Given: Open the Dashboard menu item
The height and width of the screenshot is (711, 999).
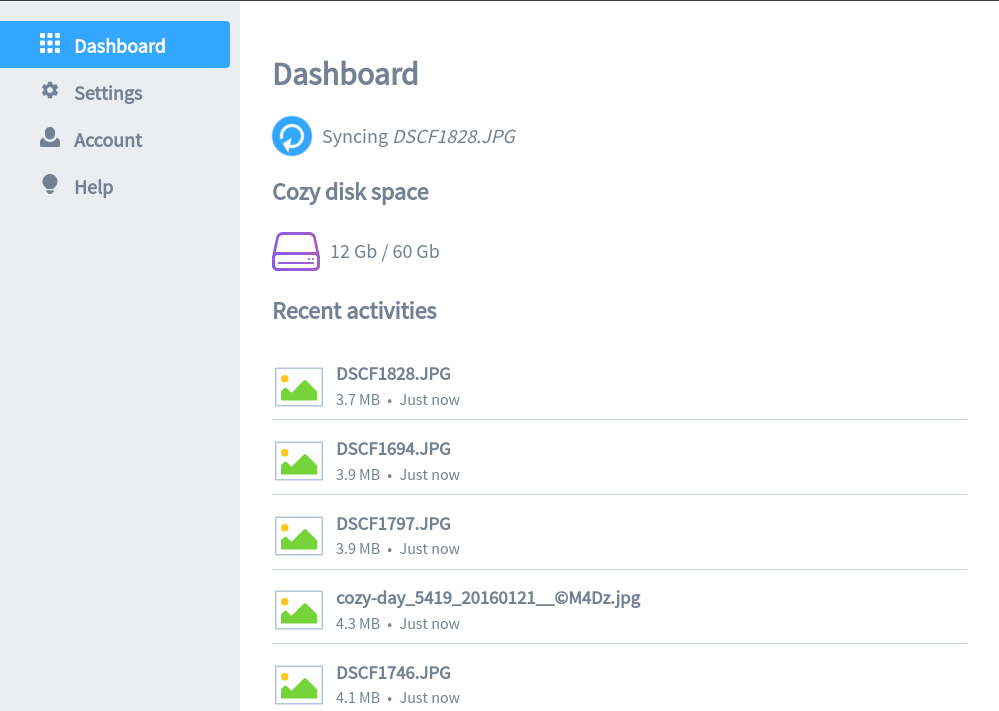Looking at the screenshot, I should (115, 45).
